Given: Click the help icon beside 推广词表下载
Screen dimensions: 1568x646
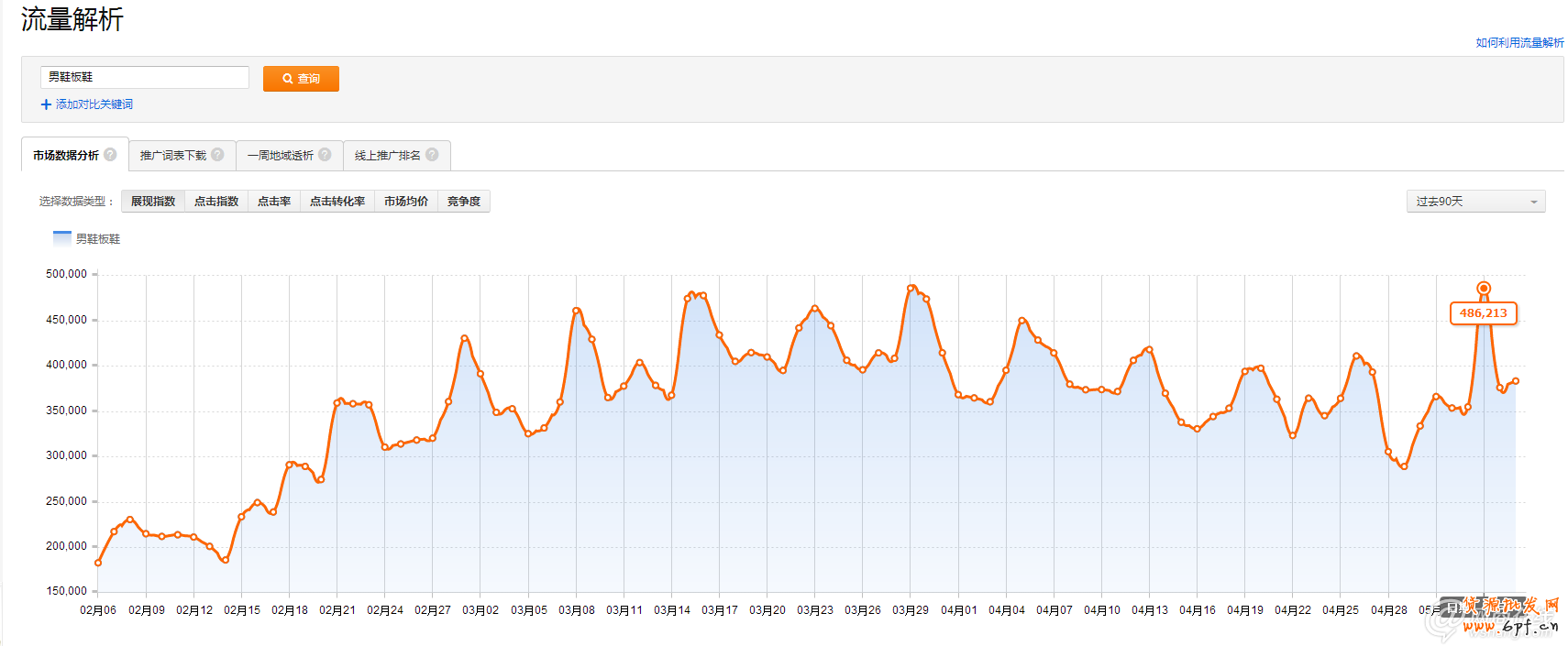Looking at the screenshot, I should 217,155.
